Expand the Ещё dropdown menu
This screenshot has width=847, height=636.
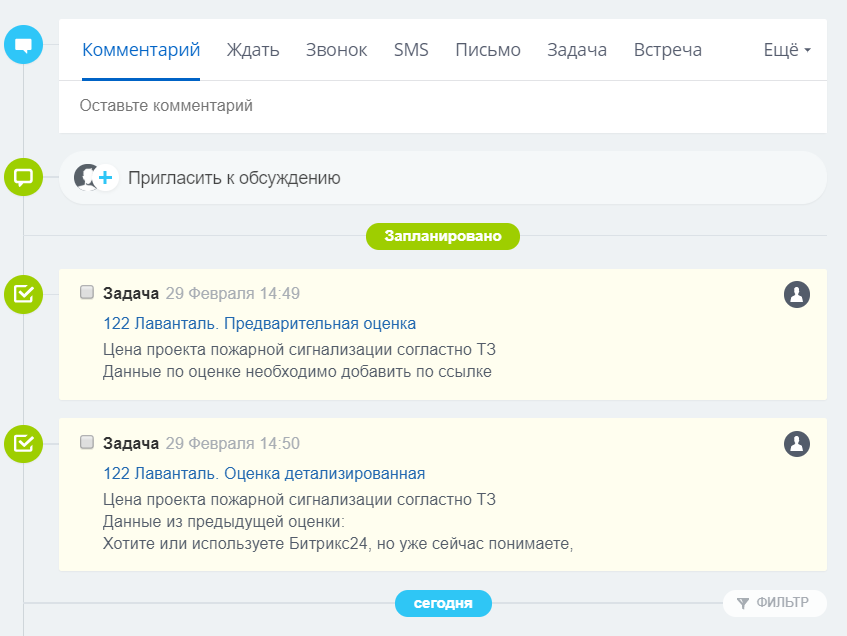pyautogui.click(x=787, y=50)
